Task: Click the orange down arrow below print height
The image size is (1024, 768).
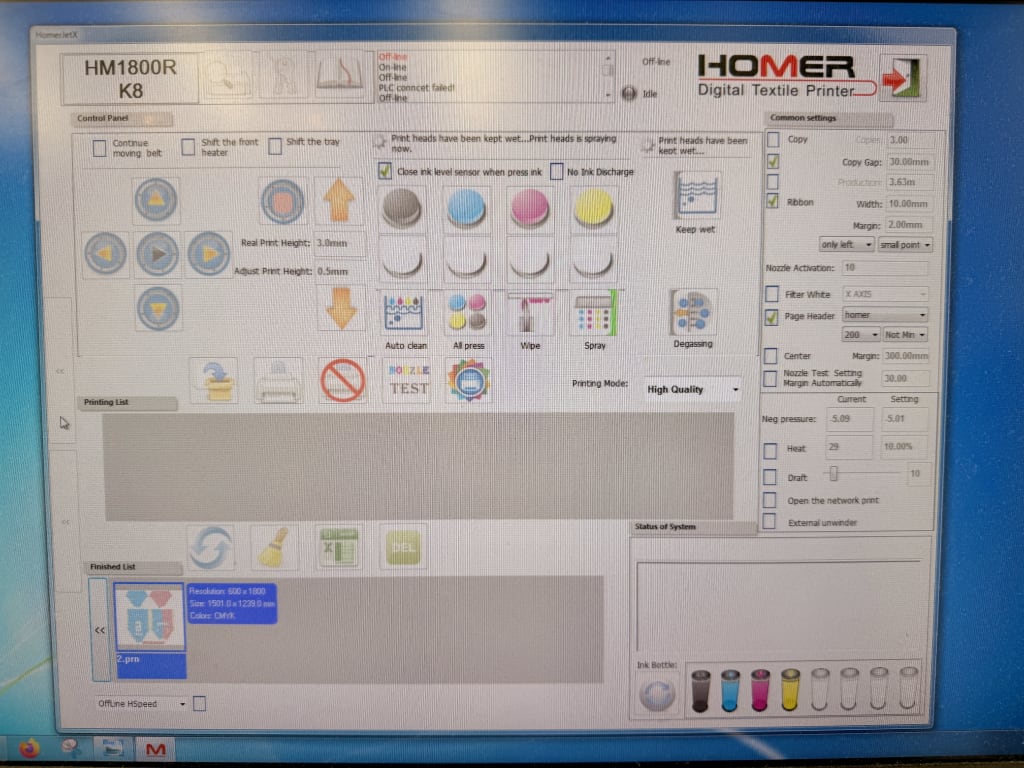Action: 341,308
